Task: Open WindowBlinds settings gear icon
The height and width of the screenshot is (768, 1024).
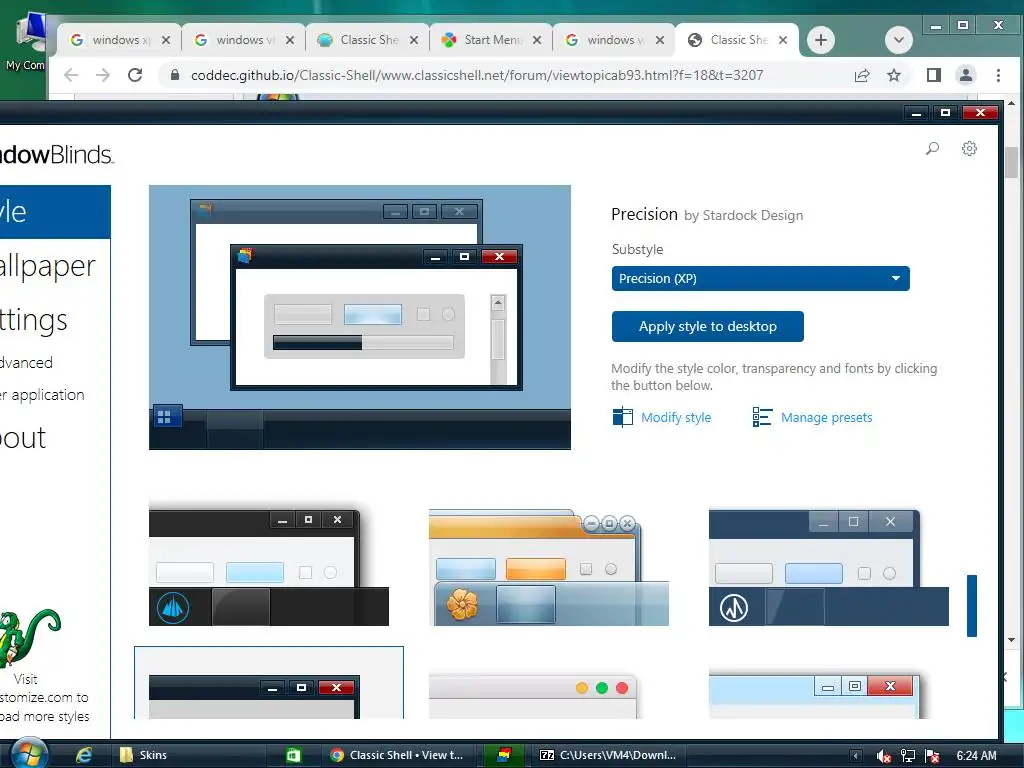Action: (x=969, y=148)
